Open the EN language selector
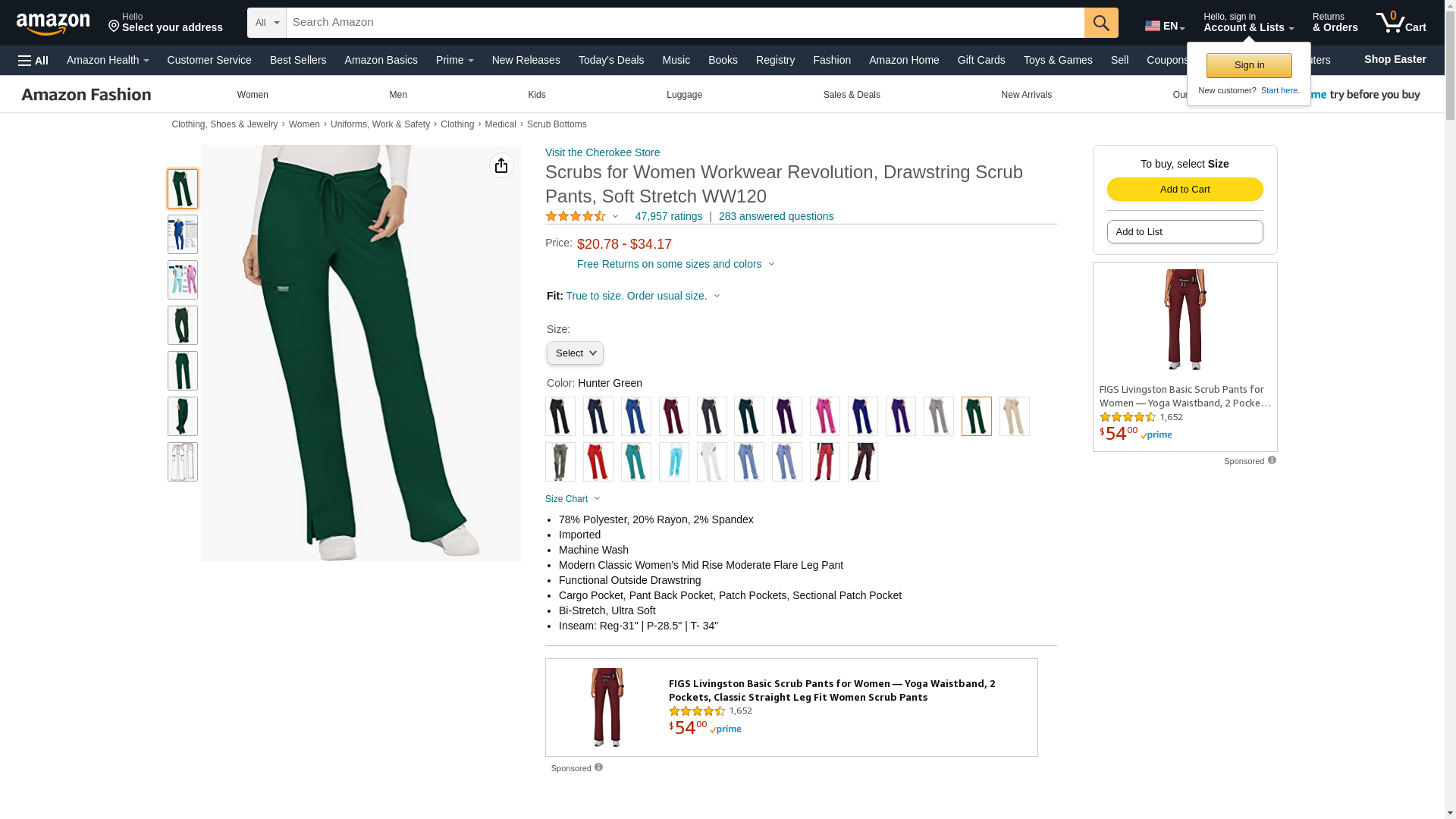 (x=1165, y=26)
